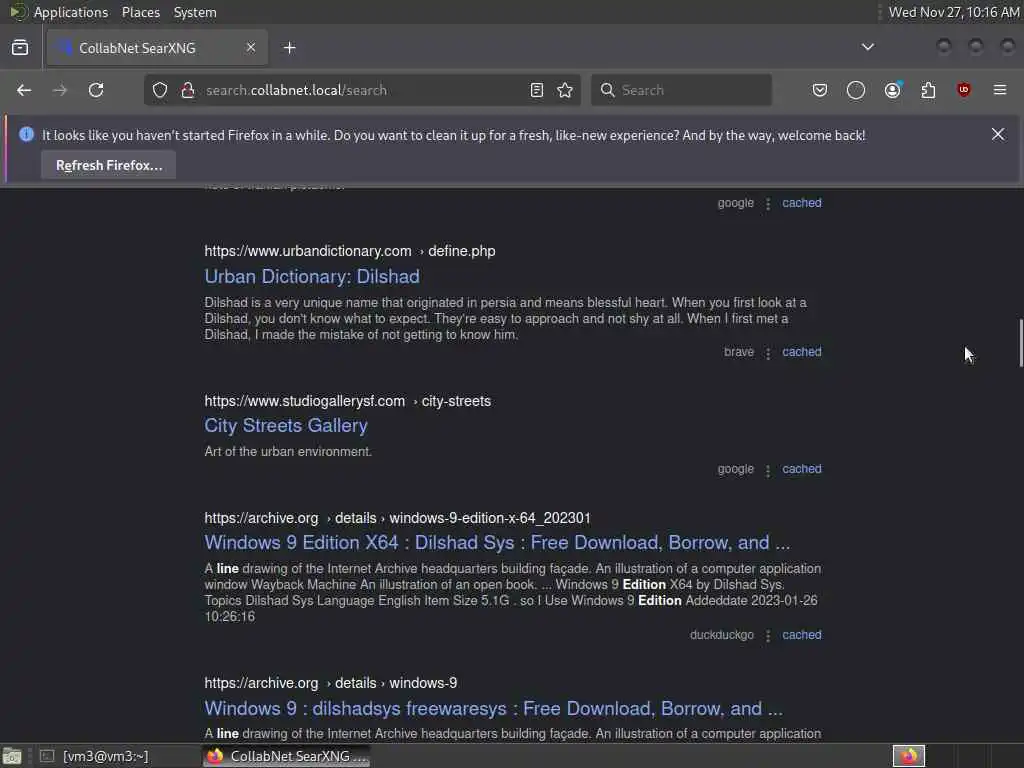Open the extensions puzzle icon
Screen dimensions: 1024x768
[928, 90]
